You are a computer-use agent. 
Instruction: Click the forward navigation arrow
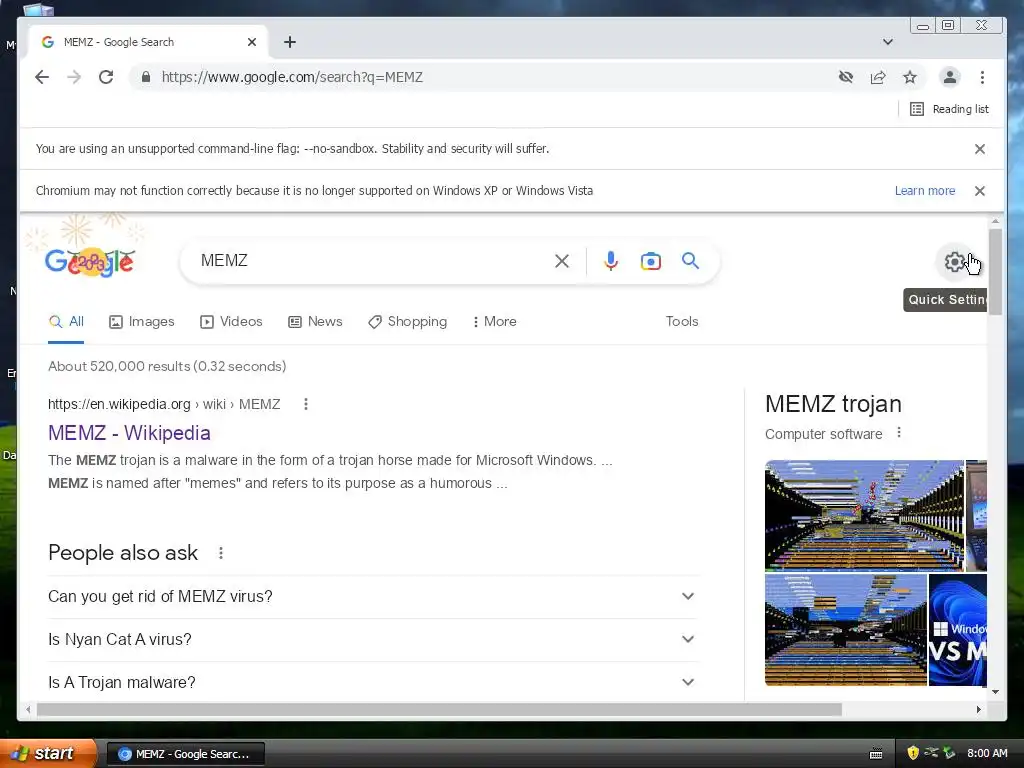pos(74,77)
